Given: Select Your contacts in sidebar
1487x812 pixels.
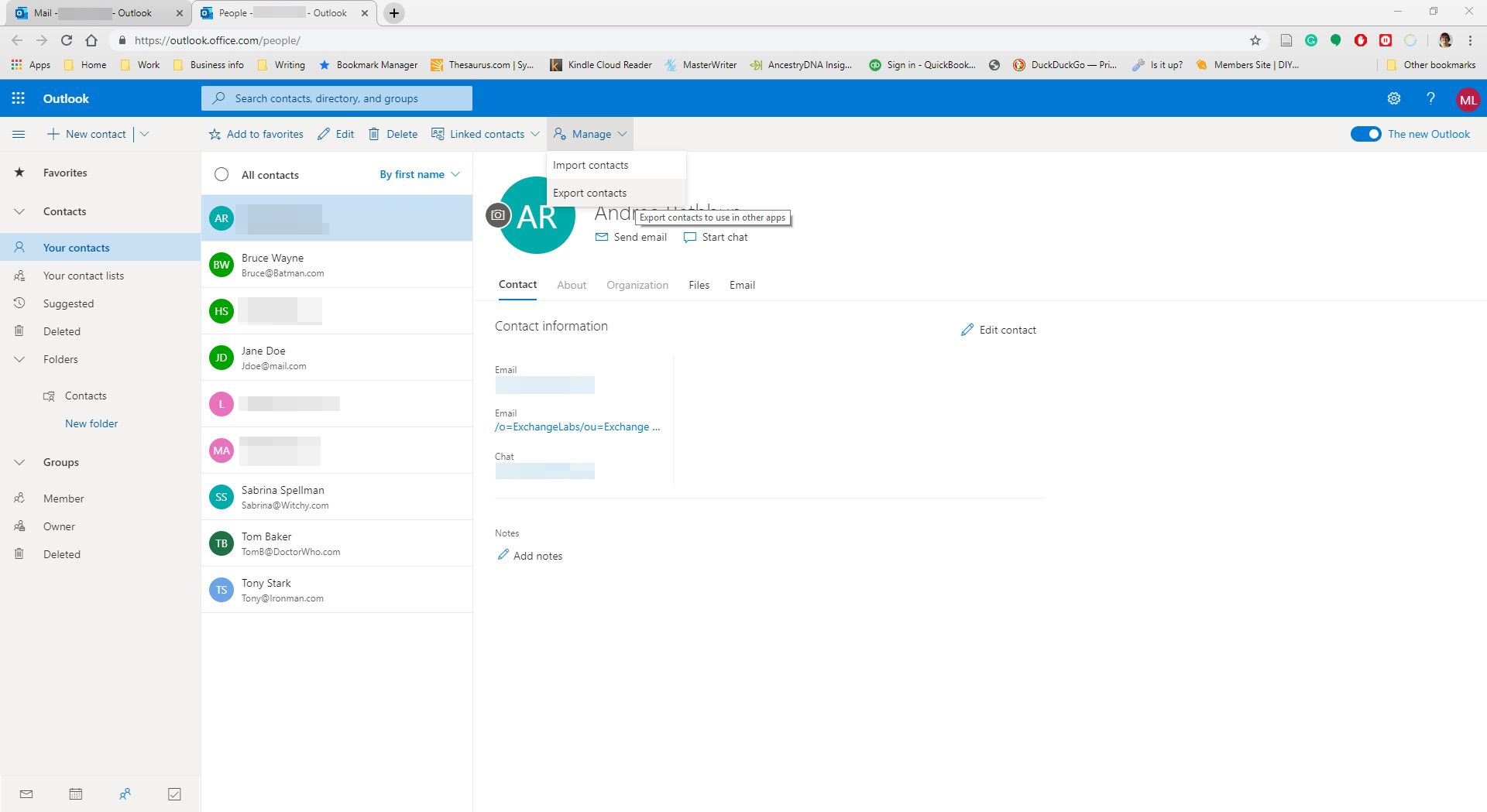Looking at the screenshot, I should point(100,248).
